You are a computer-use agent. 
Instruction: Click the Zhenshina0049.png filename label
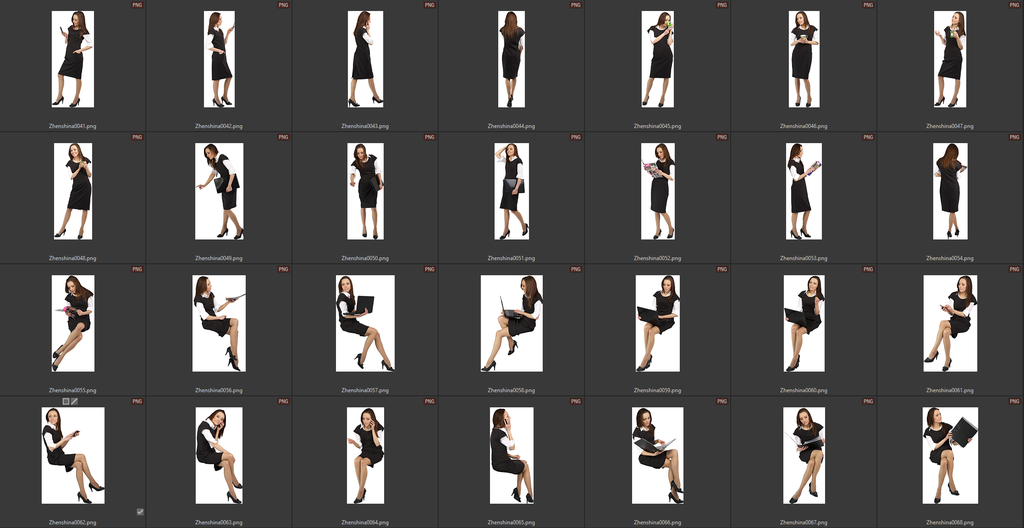tap(219, 258)
